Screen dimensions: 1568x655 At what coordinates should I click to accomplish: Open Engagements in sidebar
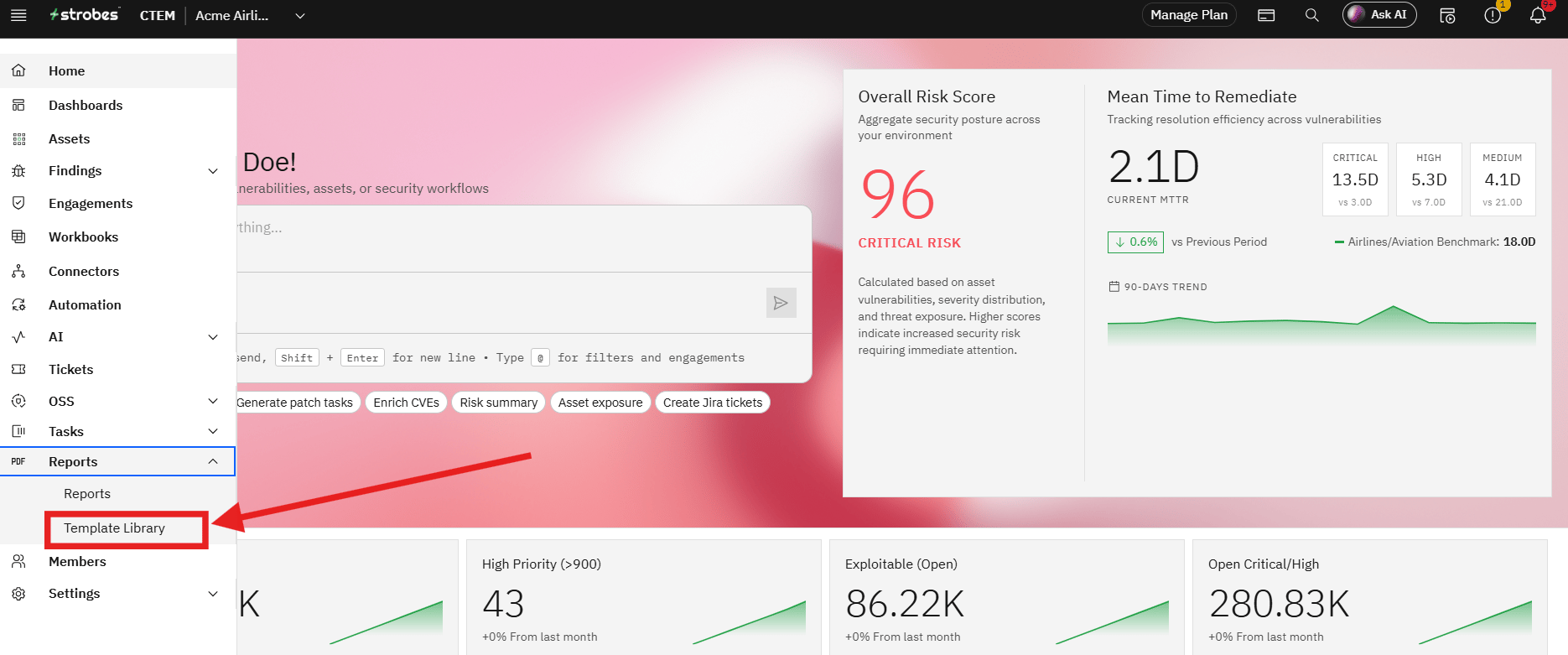[117, 204]
